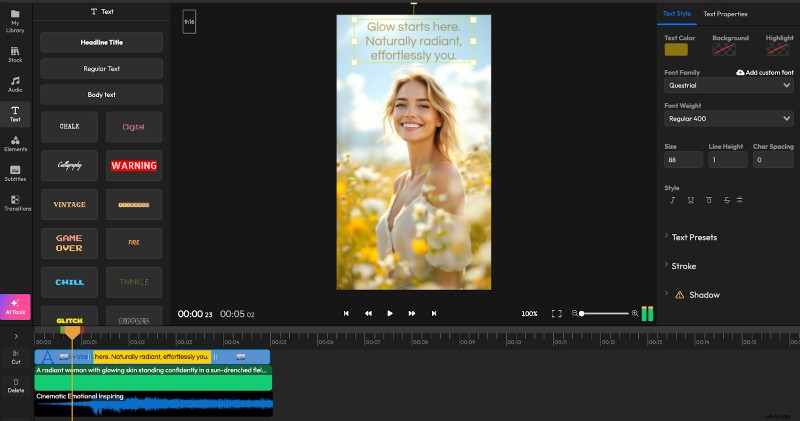The image size is (800, 421).
Task: Click the Delete trash icon
Action: click(16, 384)
